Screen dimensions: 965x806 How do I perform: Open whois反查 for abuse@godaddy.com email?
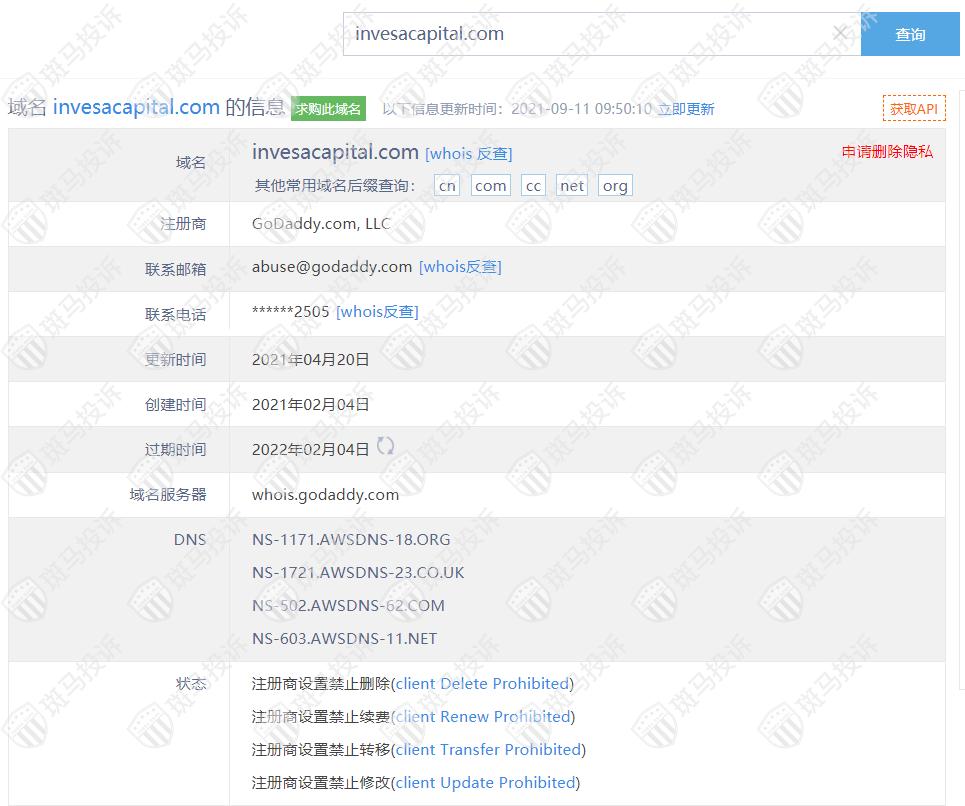[460, 267]
